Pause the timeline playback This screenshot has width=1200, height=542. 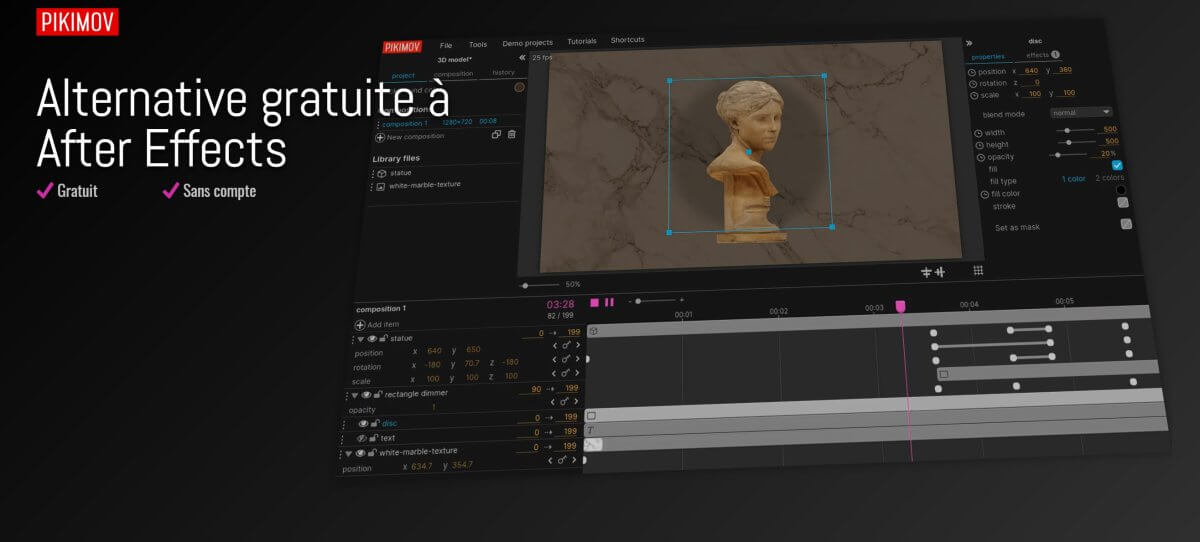pos(609,302)
